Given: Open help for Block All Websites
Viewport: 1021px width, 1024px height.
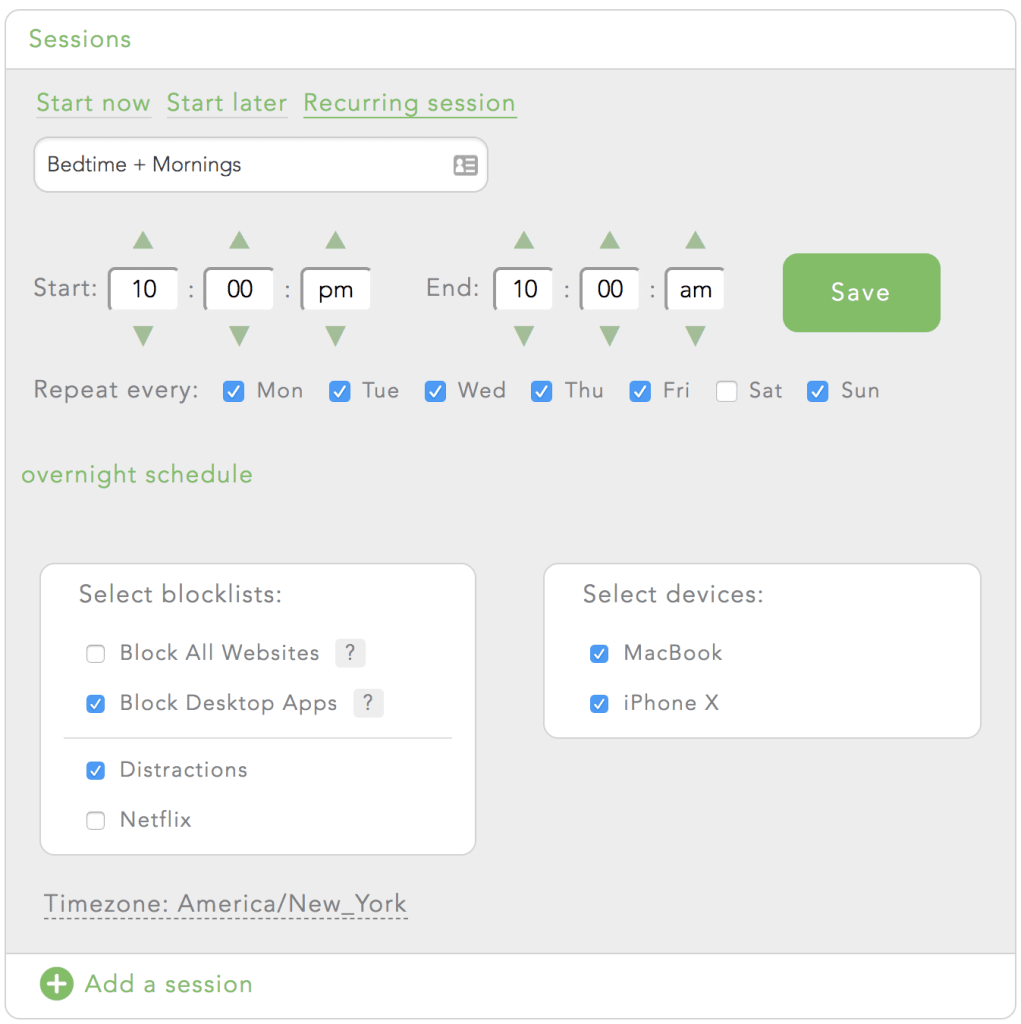Looking at the screenshot, I should click(x=350, y=652).
